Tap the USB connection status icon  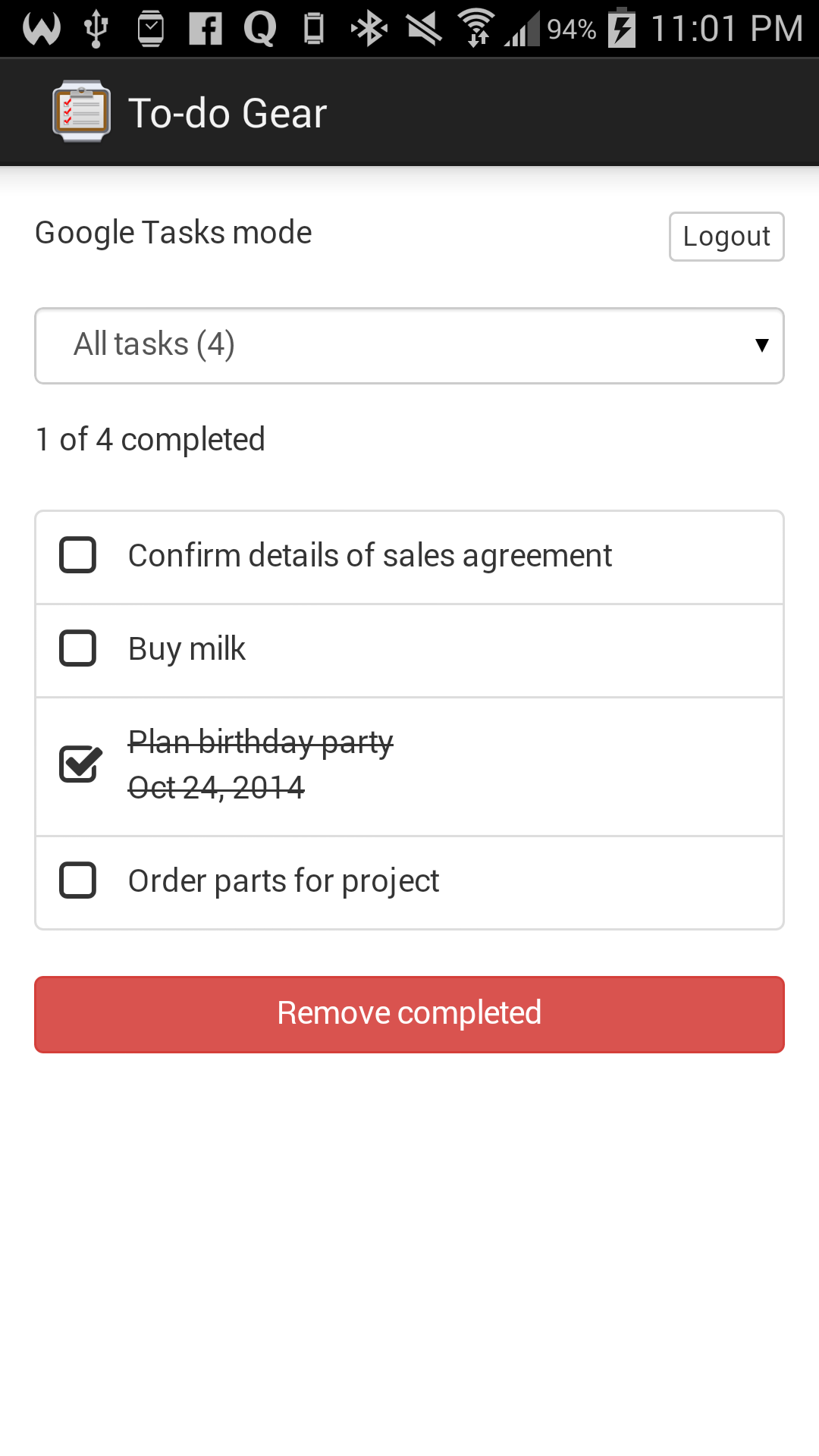(x=96, y=30)
